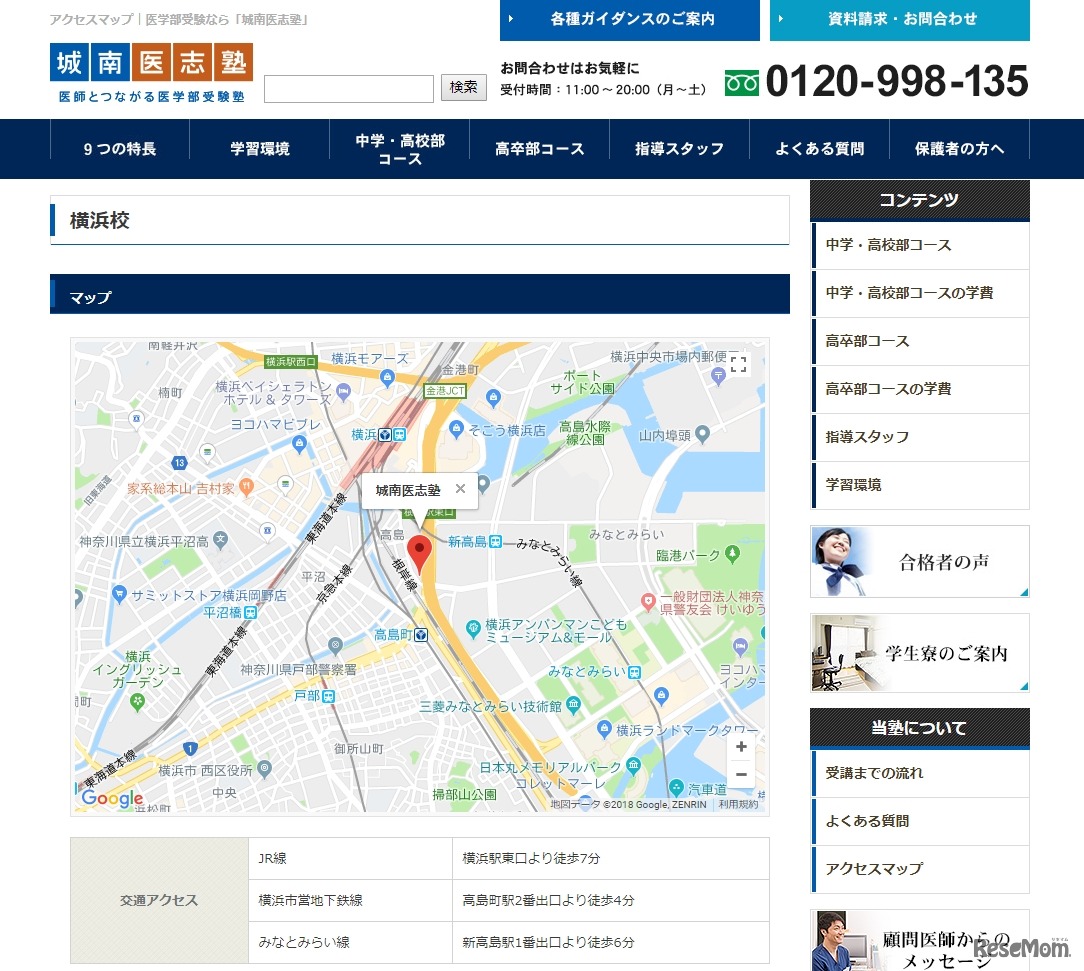This screenshot has width=1084, height=971.
Task: Open 保護者の方へ navigation item
Action: (960, 149)
